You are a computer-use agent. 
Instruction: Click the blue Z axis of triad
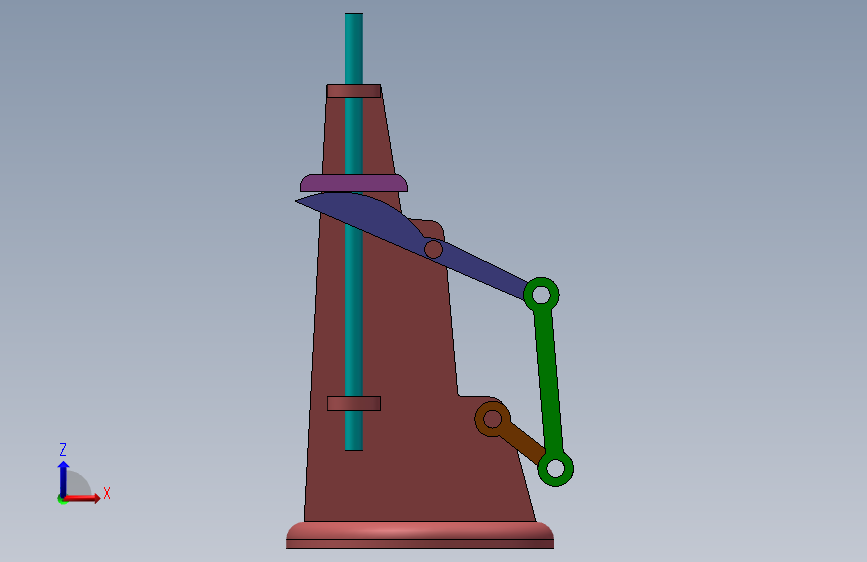tap(64, 478)
